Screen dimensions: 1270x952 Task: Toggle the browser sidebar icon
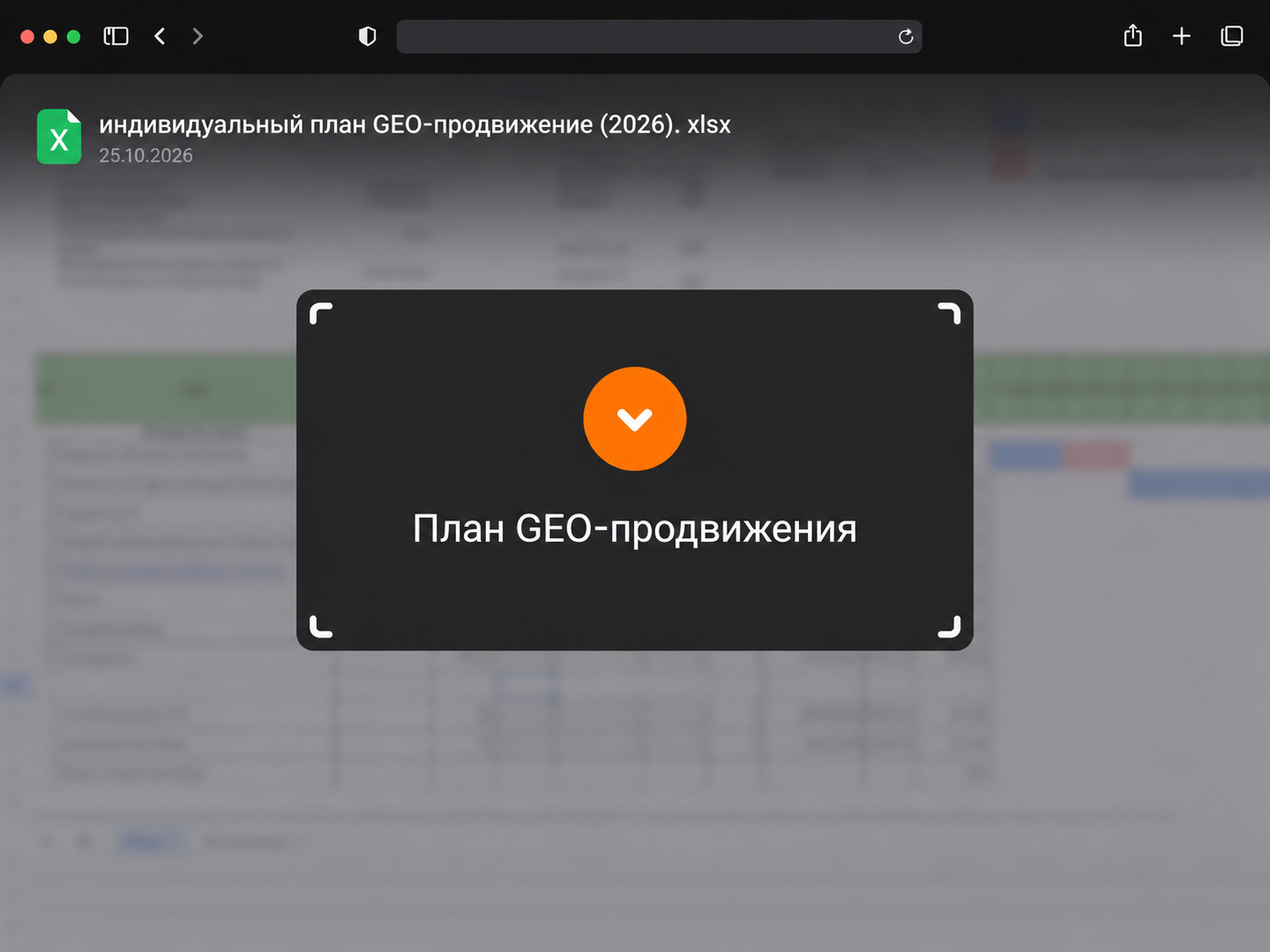point(116,36)
